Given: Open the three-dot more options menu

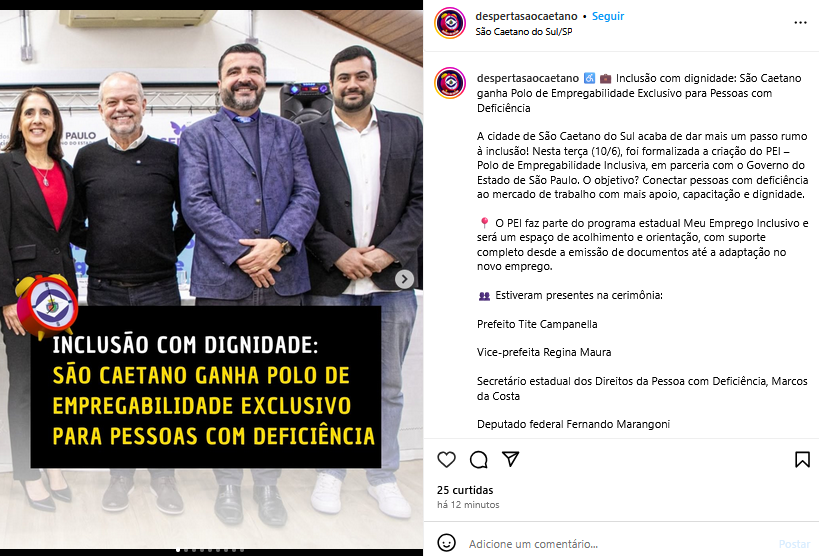Looking at the screenshot, I should (800, 22).
